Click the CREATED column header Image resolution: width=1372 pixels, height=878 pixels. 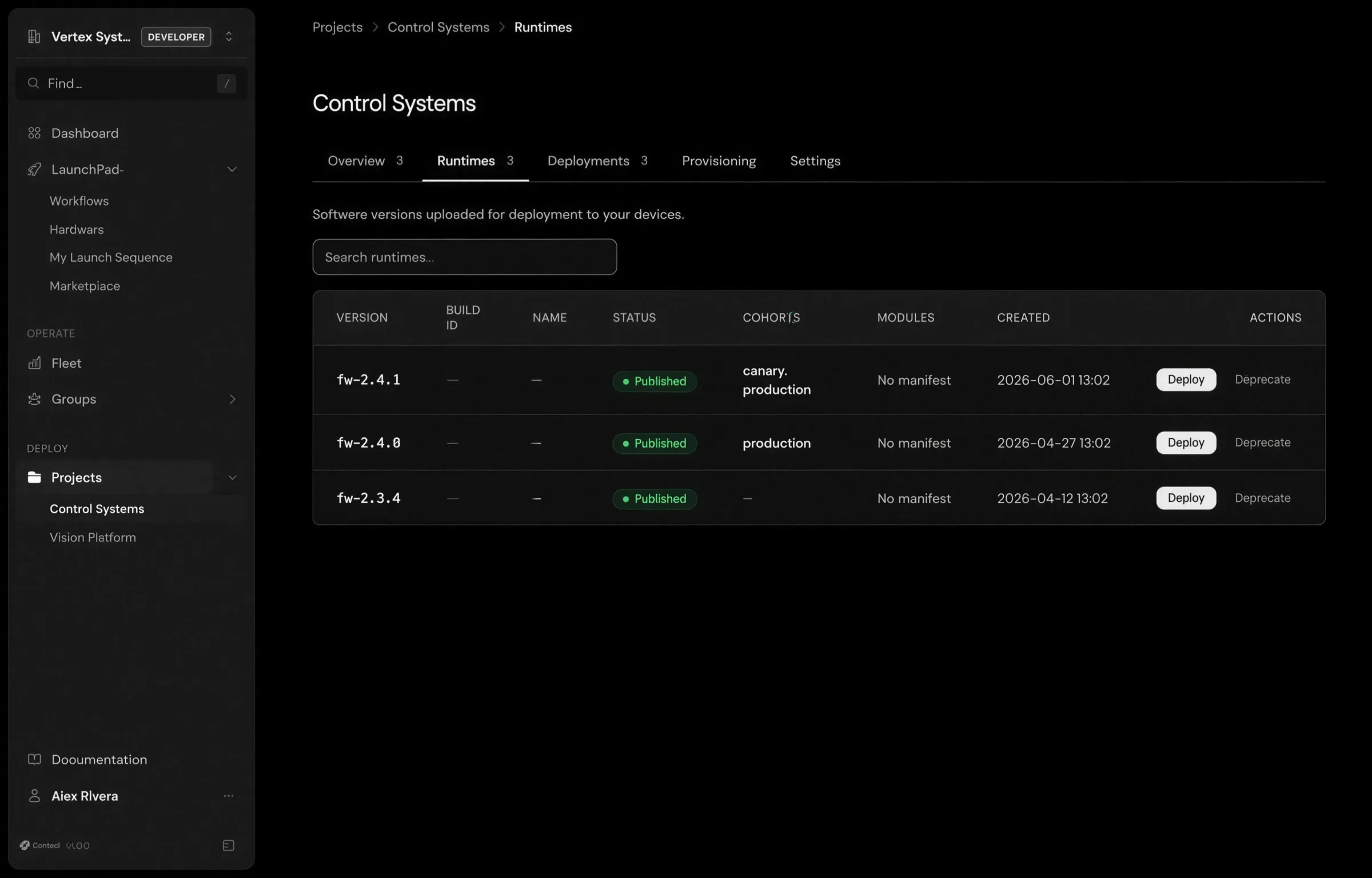(x=1023, y=318)
